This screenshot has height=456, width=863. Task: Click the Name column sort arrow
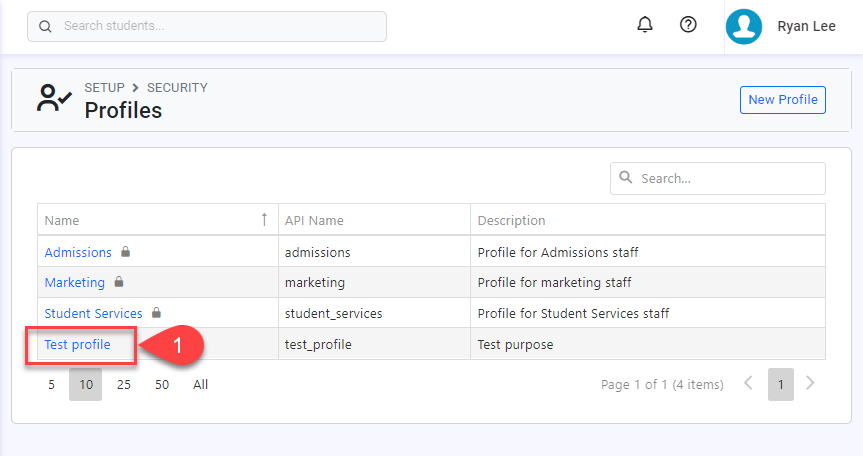tap(264, 219)
